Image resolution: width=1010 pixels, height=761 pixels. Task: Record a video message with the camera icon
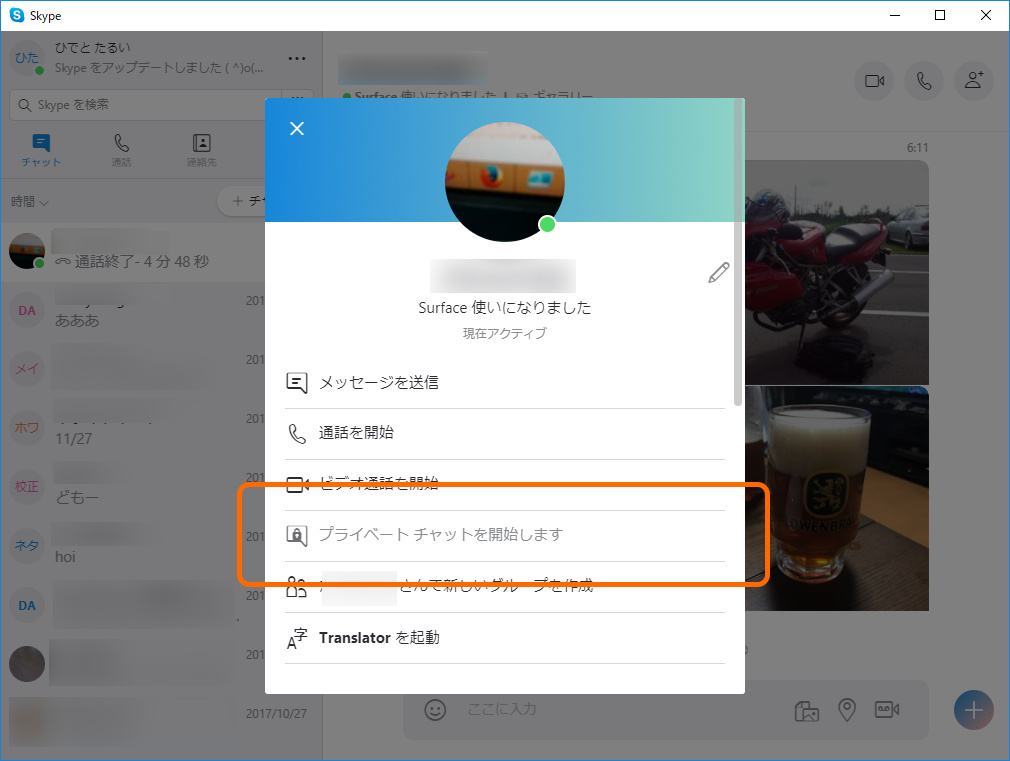coord(886,710)
